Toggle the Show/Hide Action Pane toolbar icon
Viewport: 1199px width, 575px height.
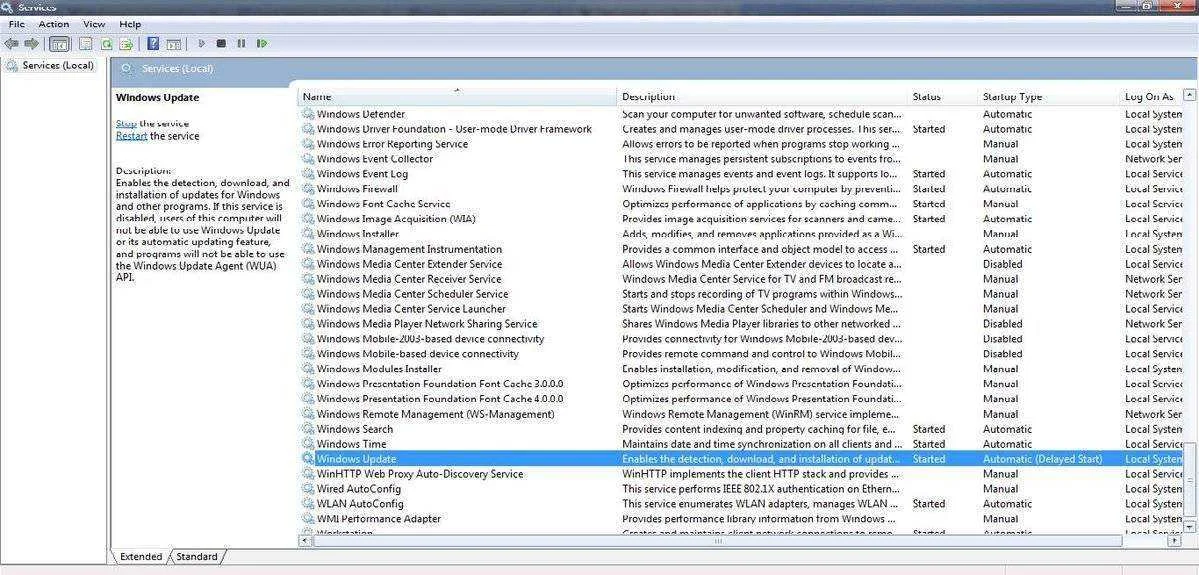(x=174, y=44)
